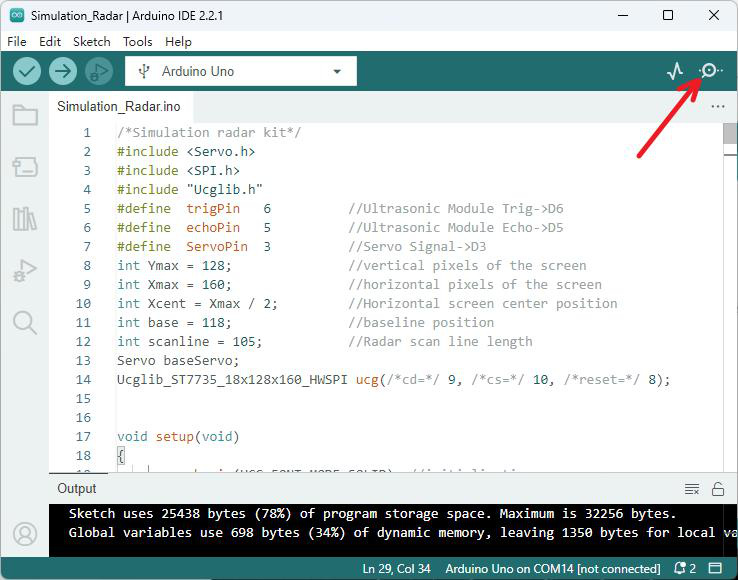Open the Debug sidebar panel

(25, 271)
